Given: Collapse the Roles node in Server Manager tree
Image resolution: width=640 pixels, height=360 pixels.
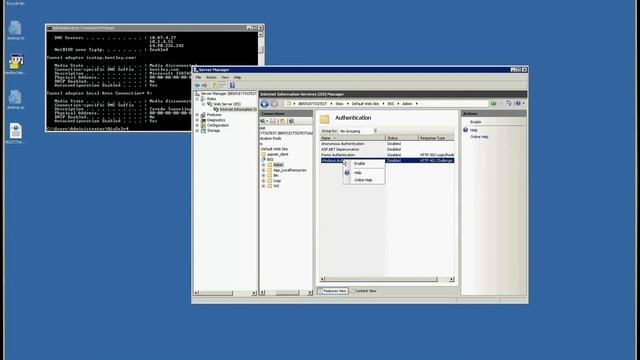Looking at the screenshot, I should (x=198, y=99).
